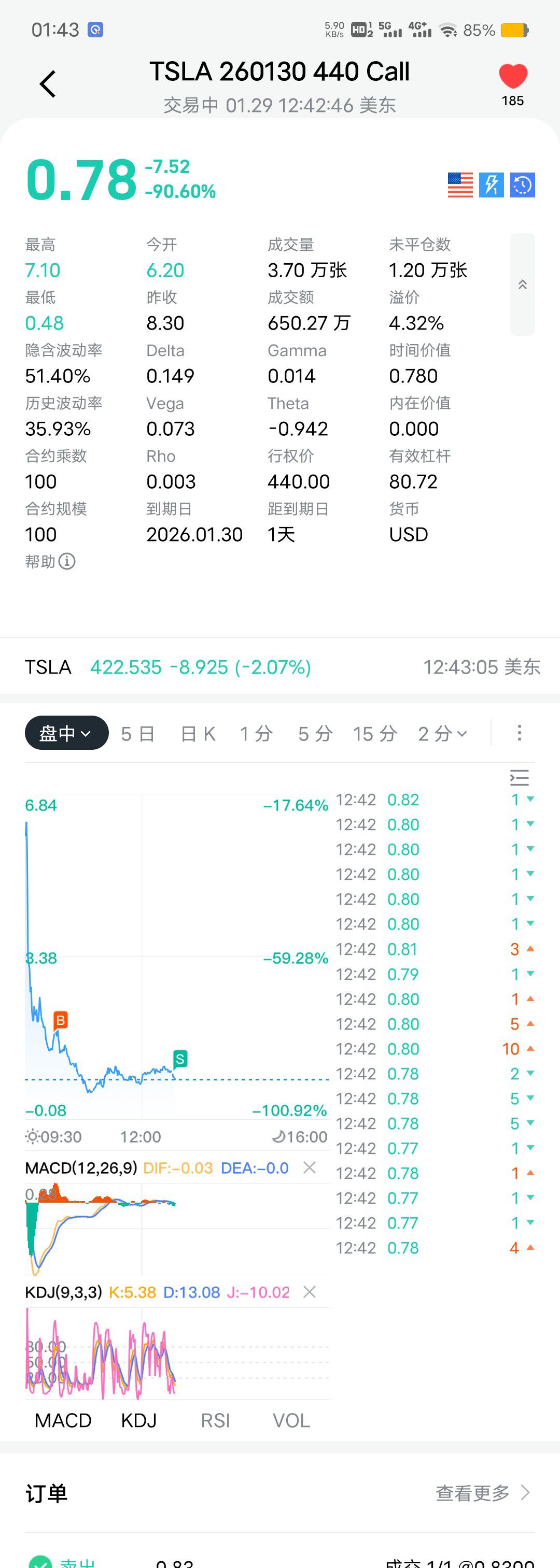Open the 2分 interval dropdown
Screen dimensions: 560x1568
[x=443, y=734]
